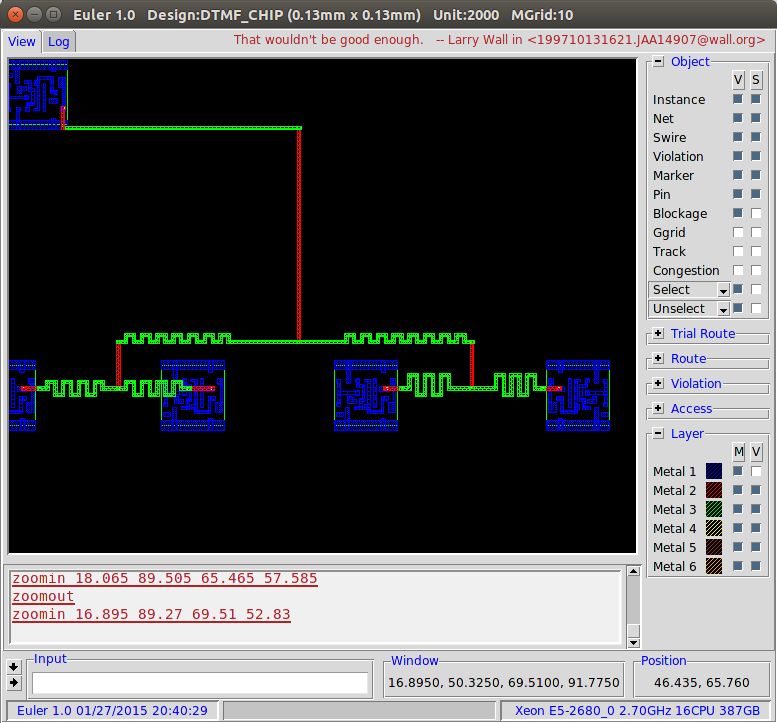Toggle Pin selectable checkbox
The image size is (777, 723).
point(756,194)
